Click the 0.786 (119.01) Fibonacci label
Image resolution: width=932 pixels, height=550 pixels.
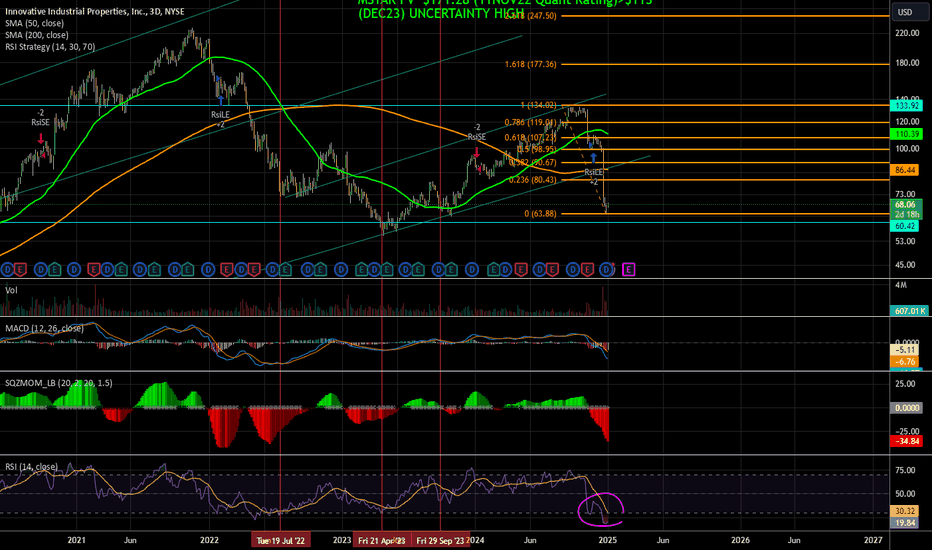pos(530,122)
